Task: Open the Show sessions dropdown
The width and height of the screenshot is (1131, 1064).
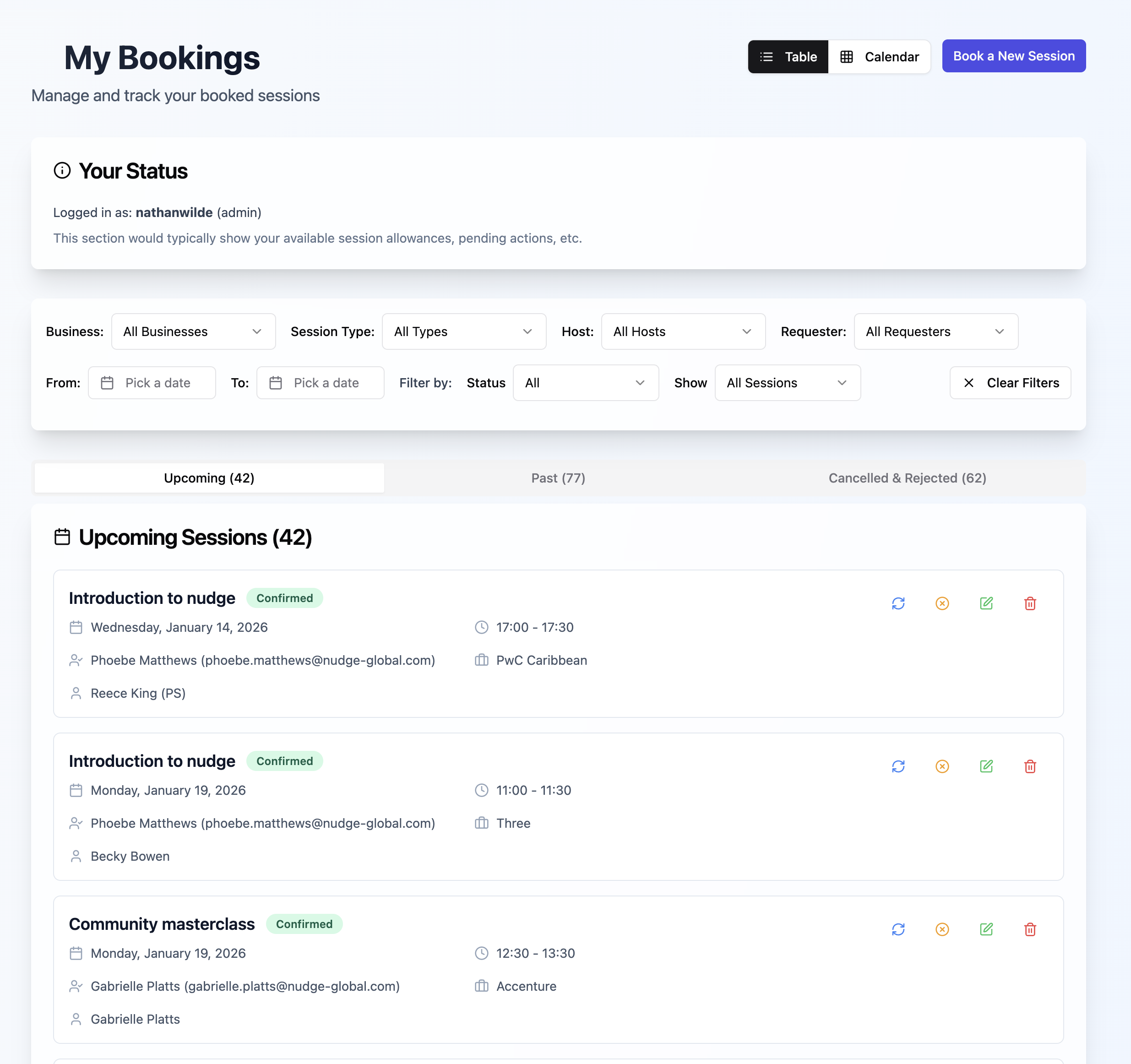Action: (x=788, y=383)
